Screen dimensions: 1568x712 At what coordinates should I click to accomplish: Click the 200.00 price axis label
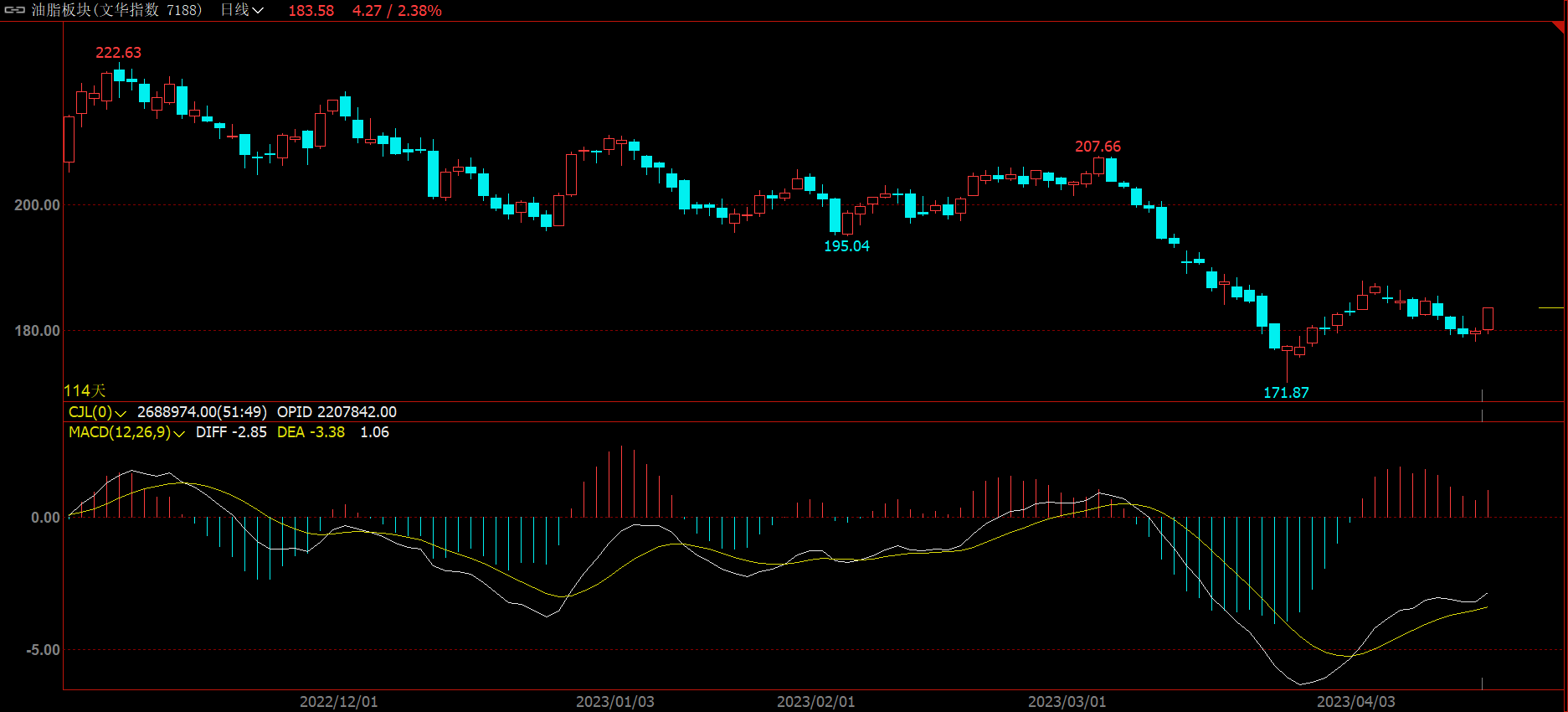tap(37, 205)
